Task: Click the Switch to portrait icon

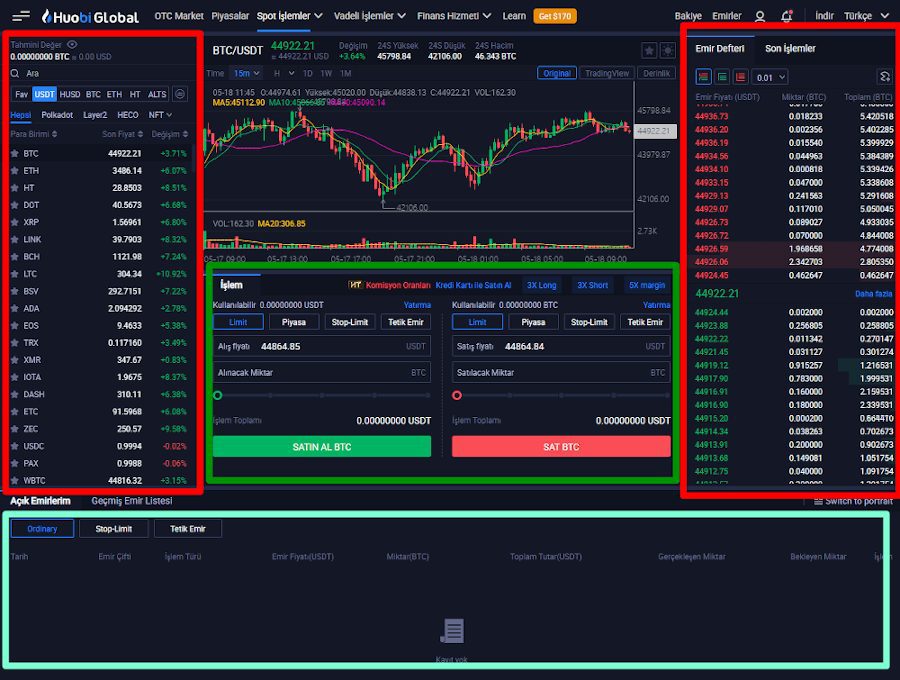Action: click(818, 502)
